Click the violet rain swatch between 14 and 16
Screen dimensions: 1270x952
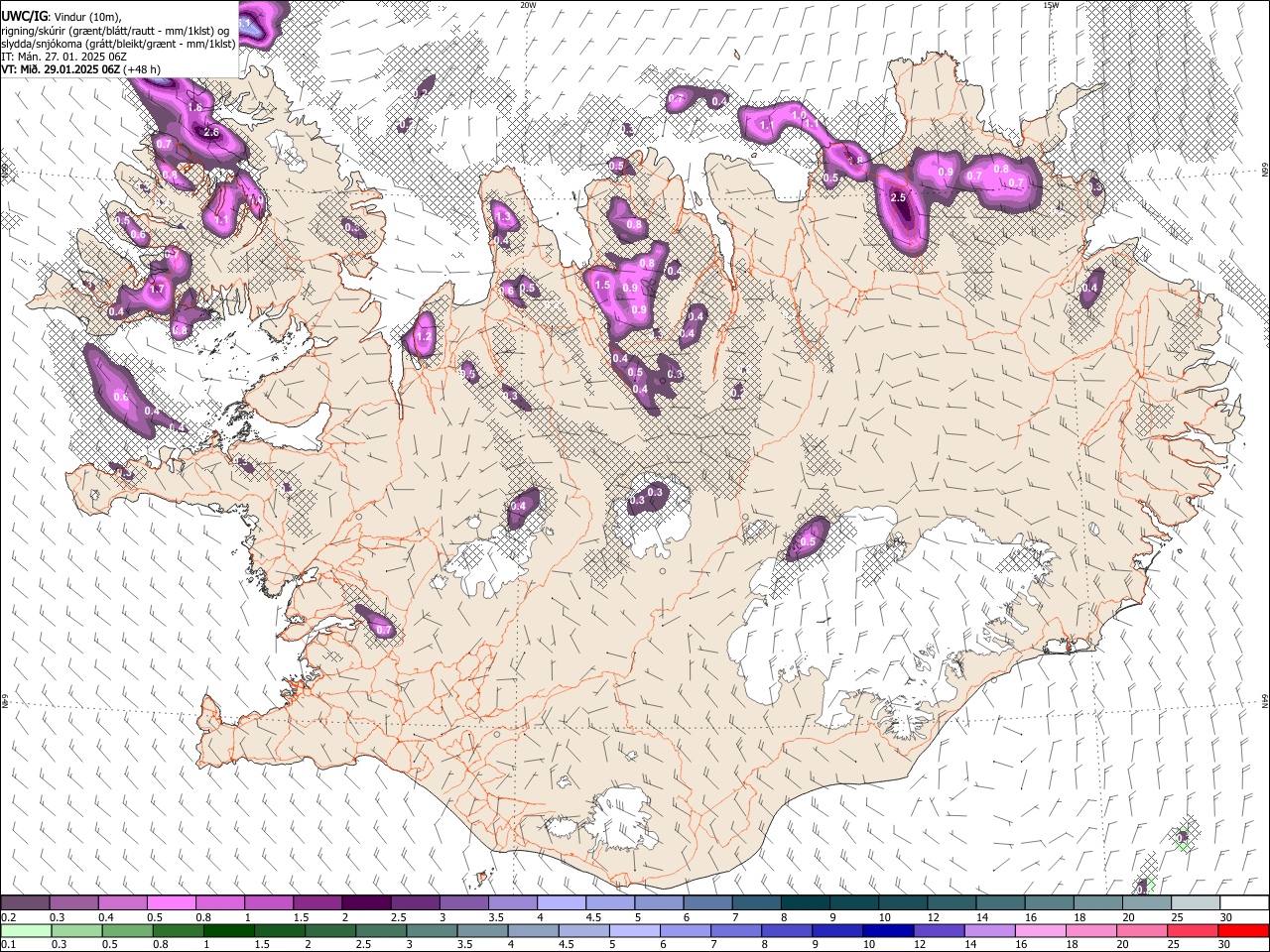pyautogui.click(x=990, y=931)
